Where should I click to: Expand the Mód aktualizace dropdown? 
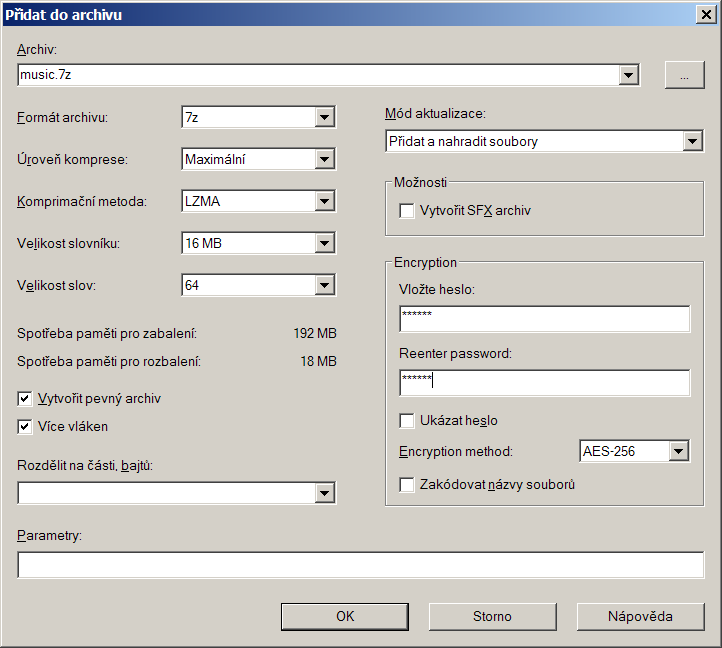693,141
